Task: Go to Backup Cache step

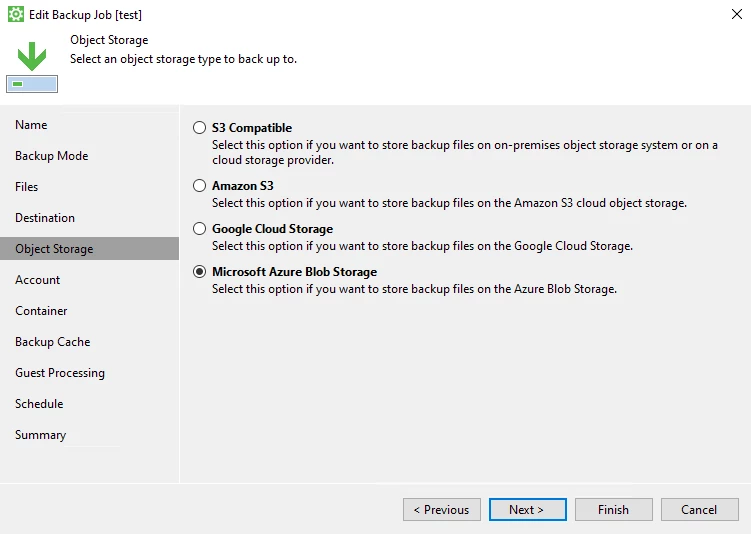Action: pos(53,342)
